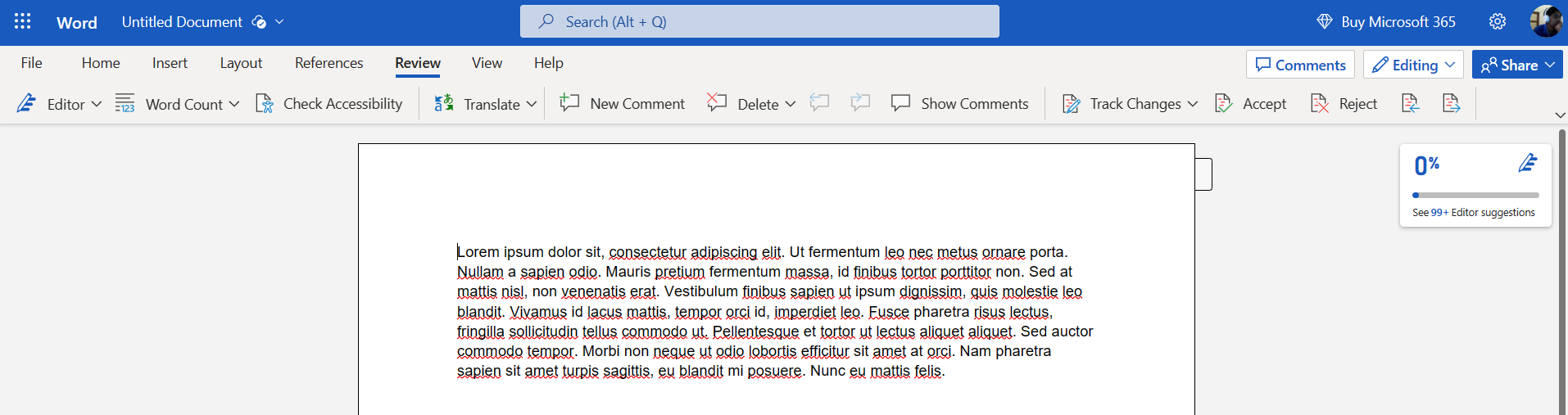Click the Word home label
The width and height of the screenshot is (1568, 415).
[77, 23]
